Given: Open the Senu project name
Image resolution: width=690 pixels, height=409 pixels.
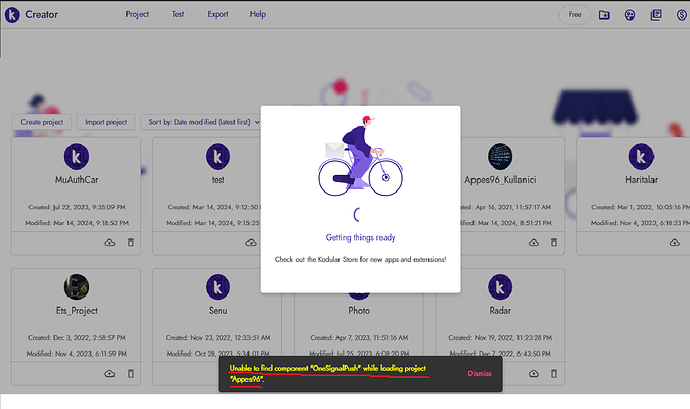Looking at the screenshot, I should click(218, 310).
